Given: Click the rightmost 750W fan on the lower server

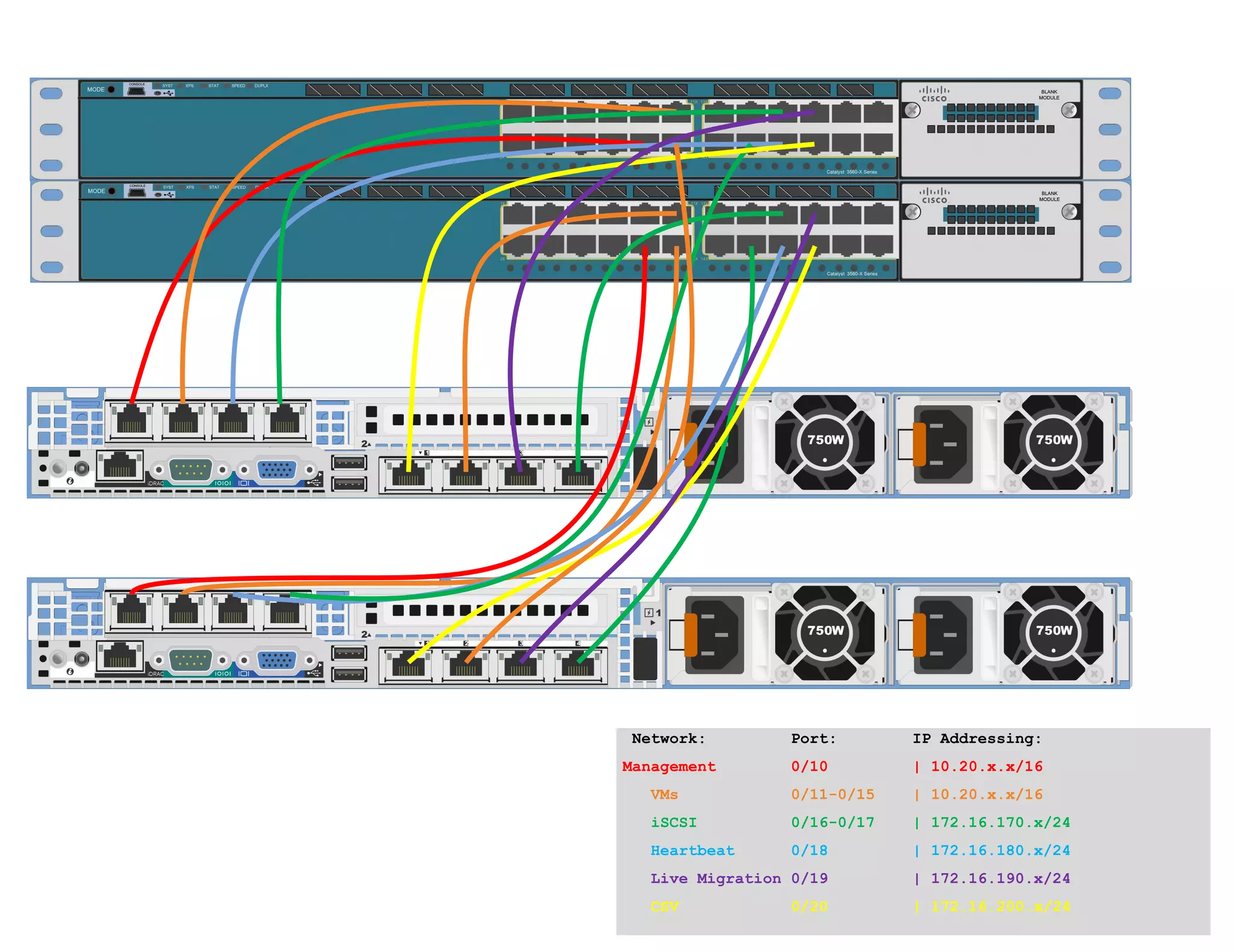Looking at the screenshot, I should [x=1054, y=632].
